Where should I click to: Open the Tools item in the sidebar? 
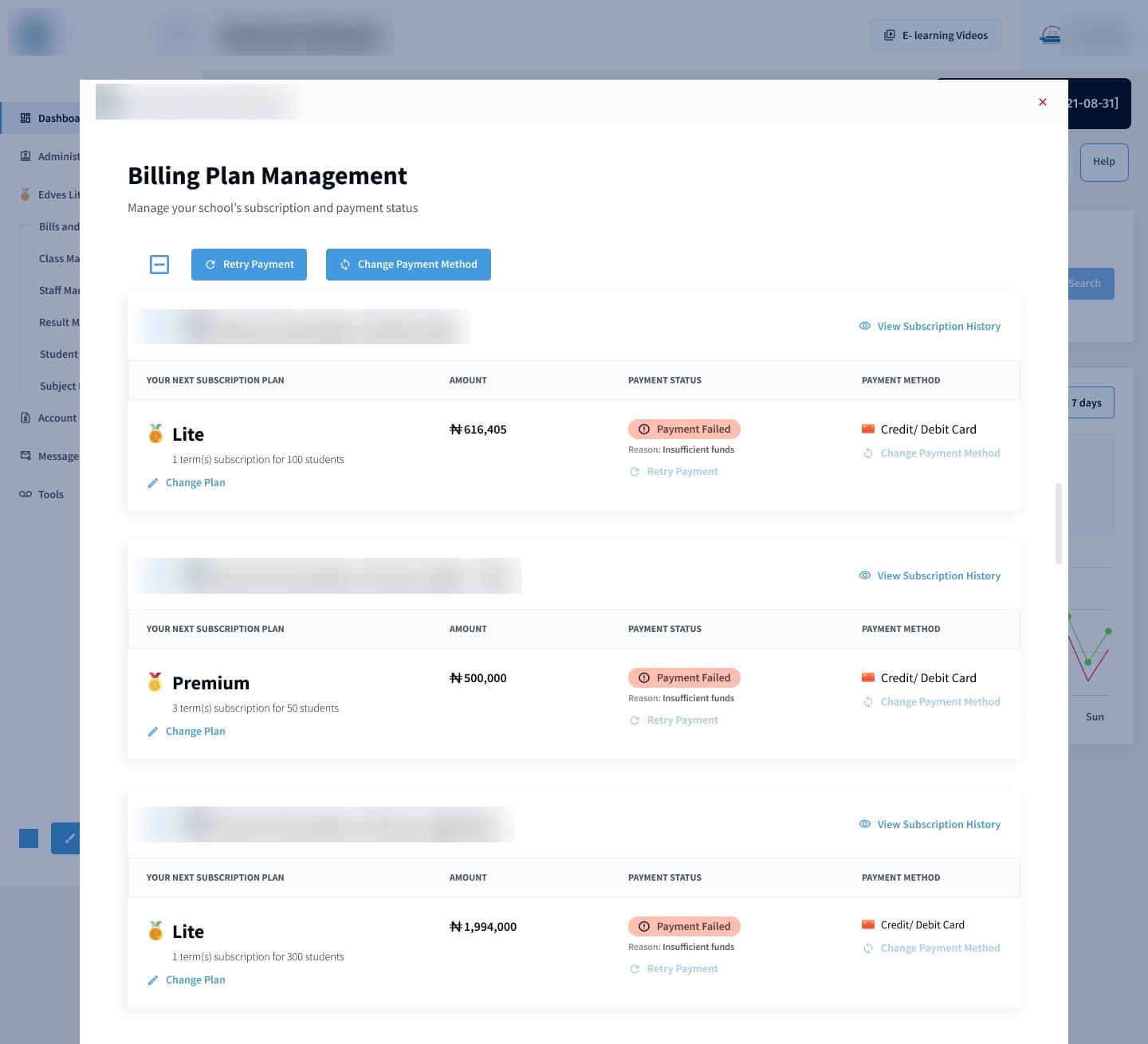[x=41, y=494]
